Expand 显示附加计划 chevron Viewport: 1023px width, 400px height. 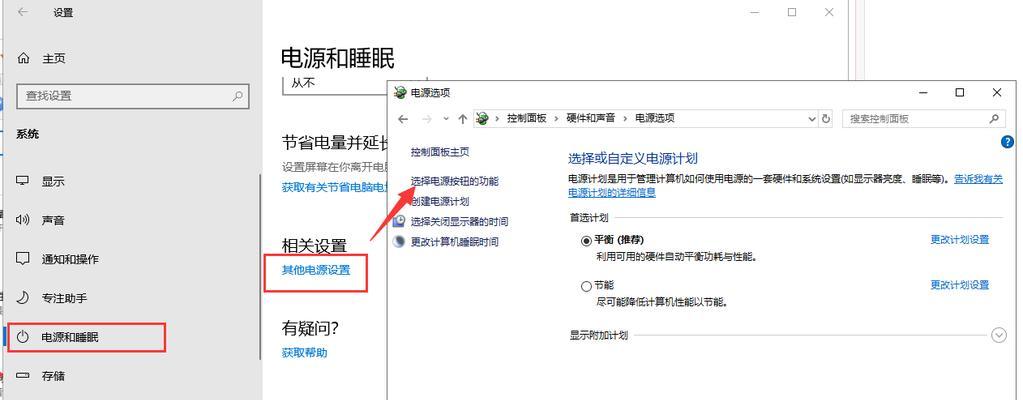click(x=999, y=335)
